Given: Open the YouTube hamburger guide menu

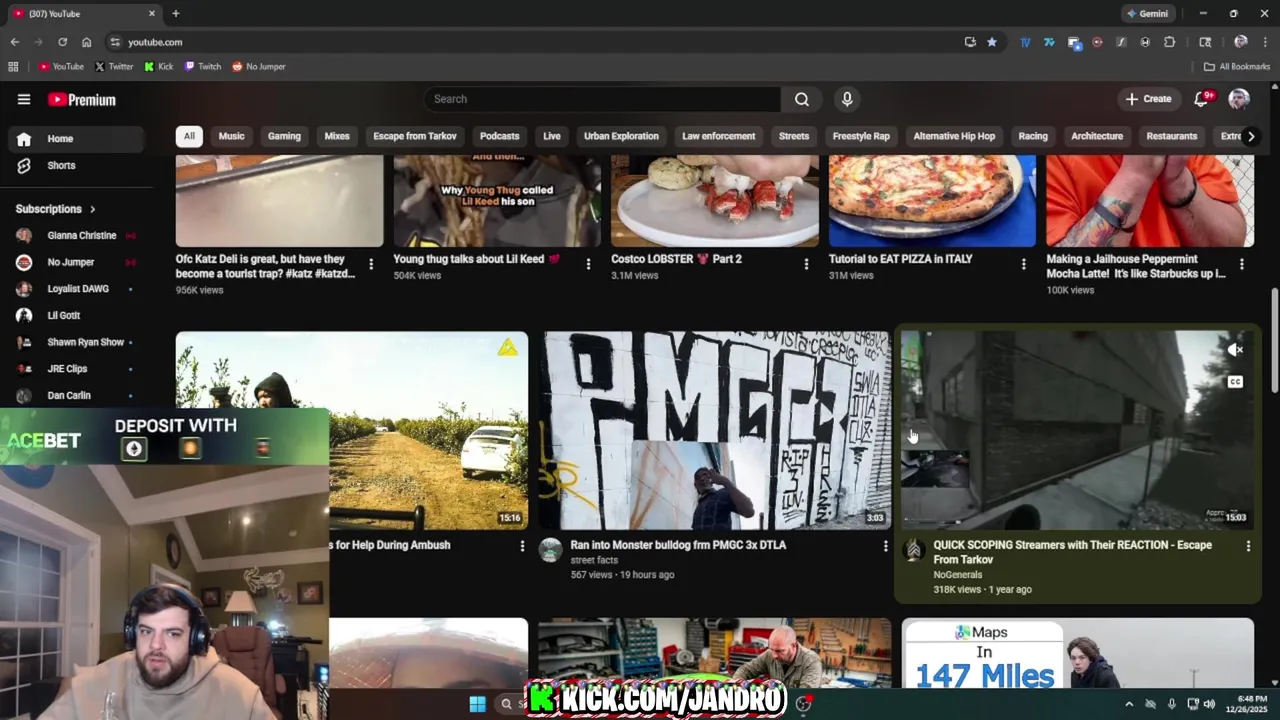Looking at the screenshot, I should click(24, 99).
